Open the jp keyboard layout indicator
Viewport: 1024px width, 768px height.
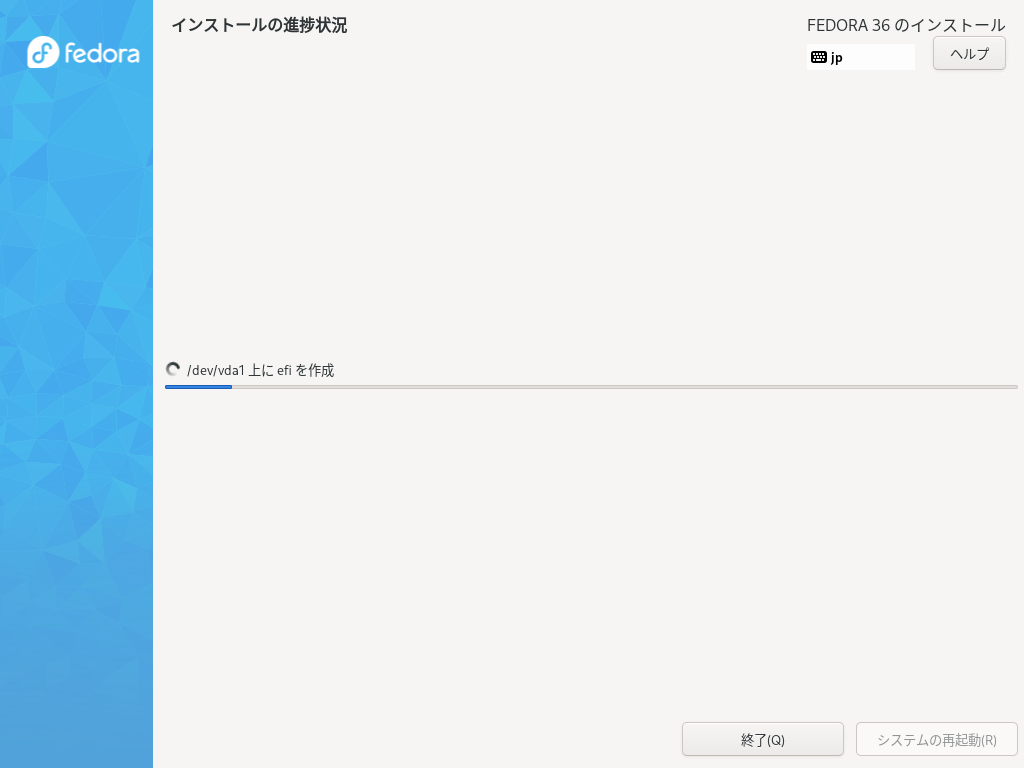861,57
